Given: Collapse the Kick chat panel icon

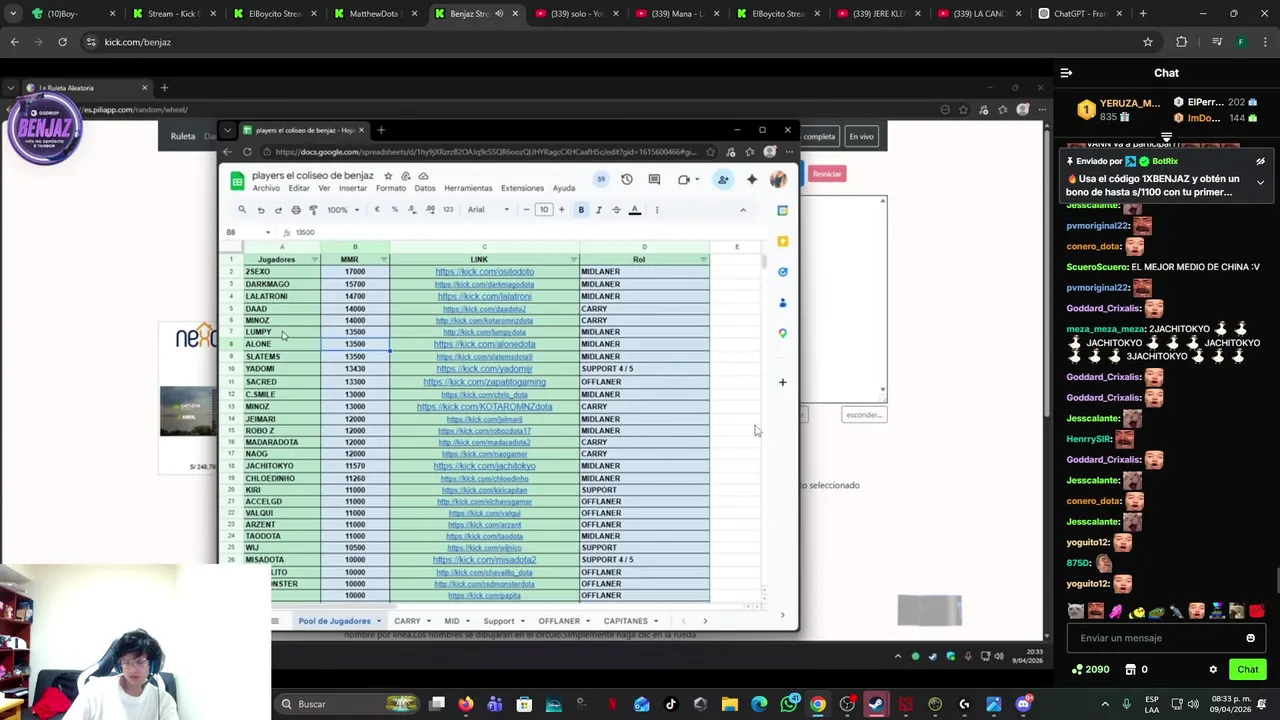Looking at the screenshot, I should [x=1066, y=73].
